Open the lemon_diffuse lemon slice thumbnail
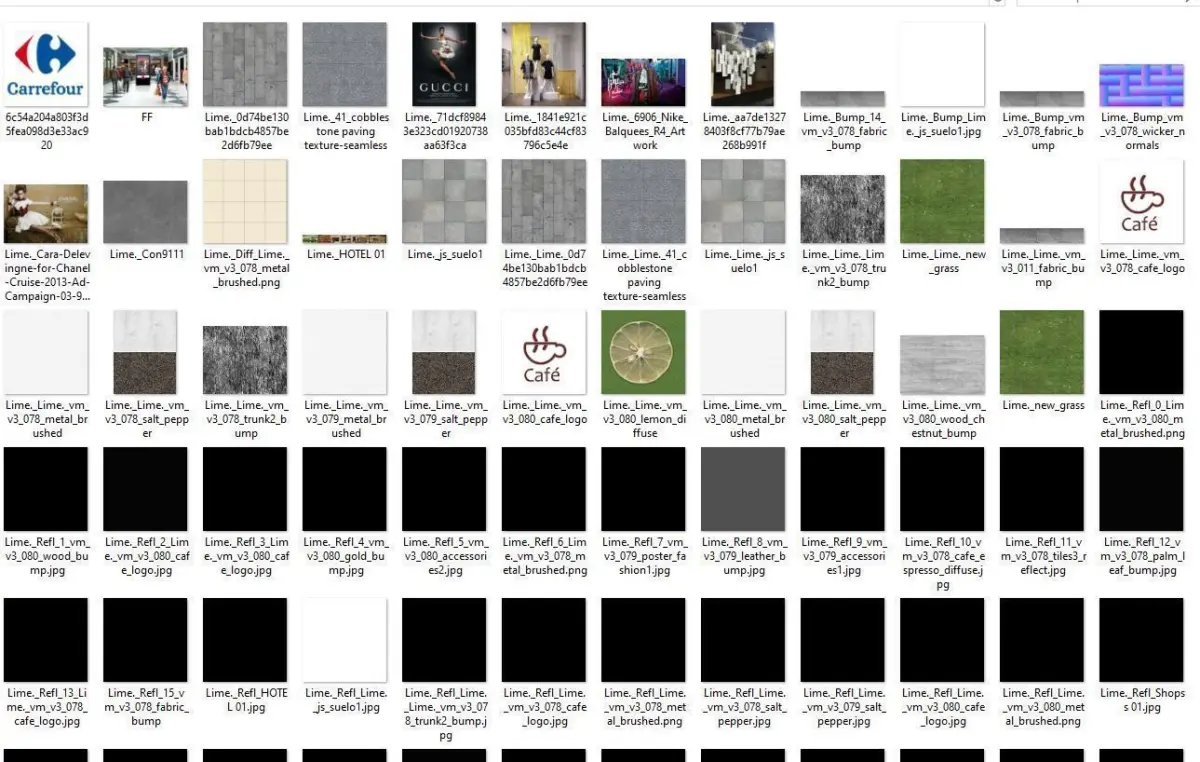The width and height of the screenshot is (1200, 762). [644, 352]
